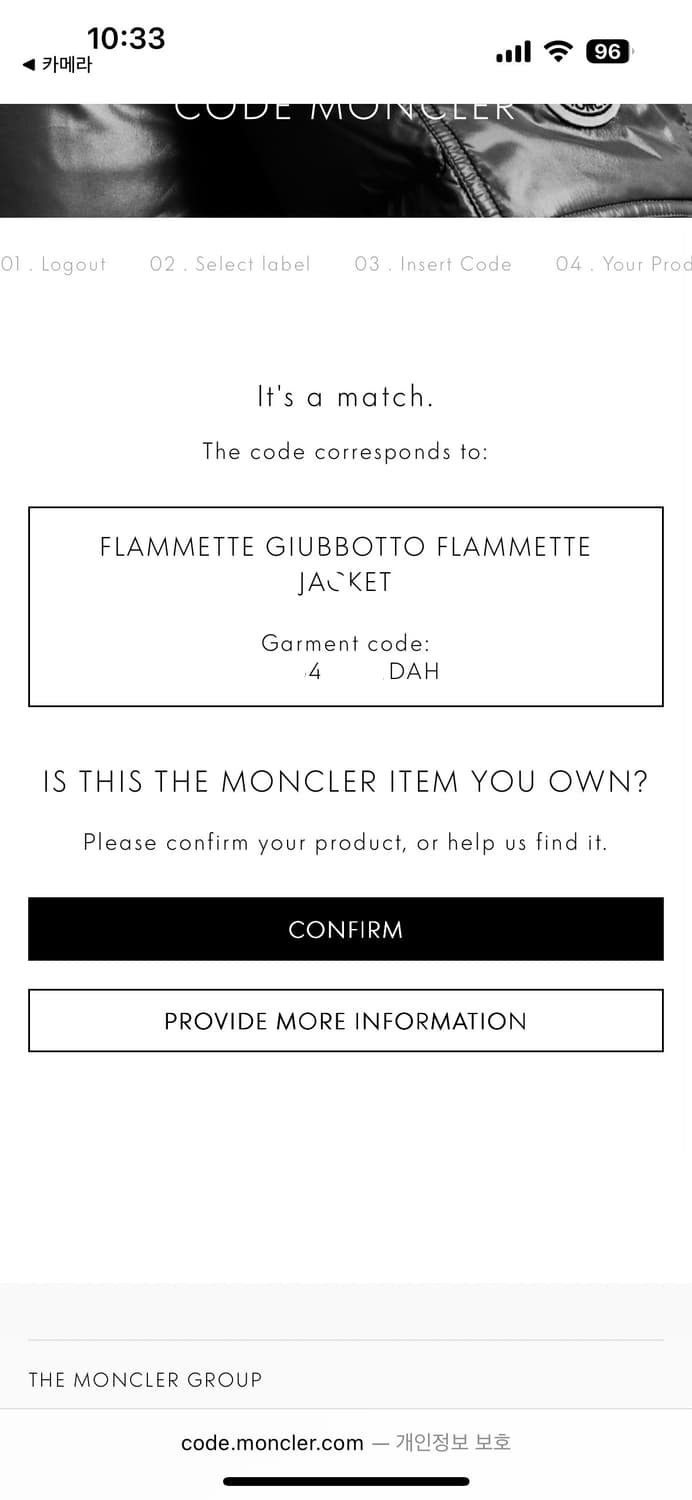
Task: Tap the 10:33 clock in status bar
Action: 126,38
